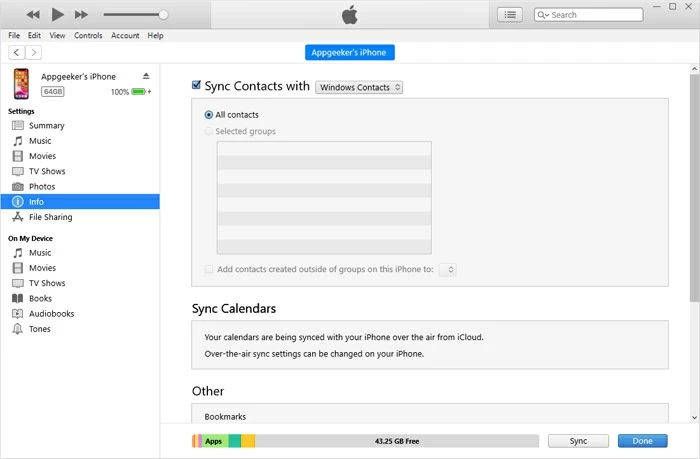Open Photos in Settings sidebar
Viewport: 700px width, 459px height.
pyautogui.click(x=42, y=186)
